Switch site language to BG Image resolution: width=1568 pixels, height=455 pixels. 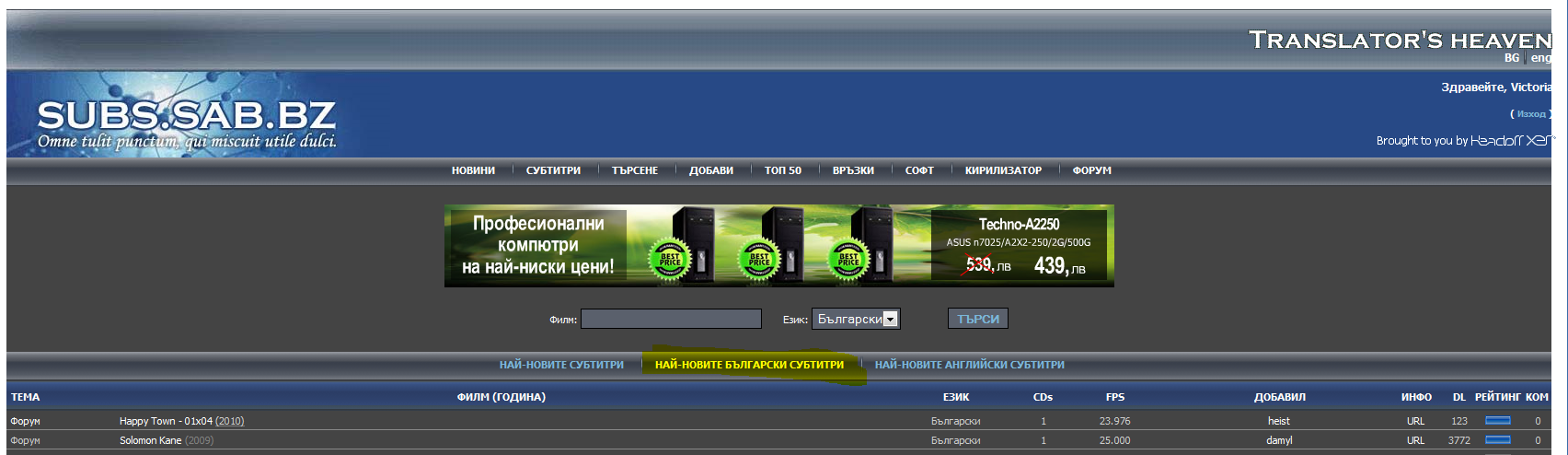click(1512, 58)
